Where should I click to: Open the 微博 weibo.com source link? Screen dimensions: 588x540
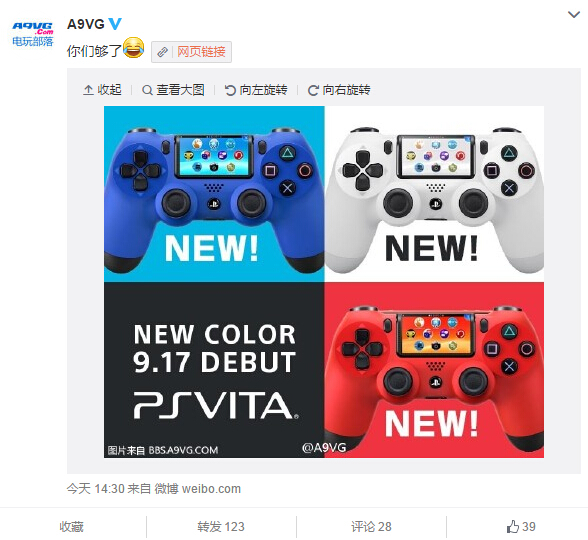pos(198,489)
